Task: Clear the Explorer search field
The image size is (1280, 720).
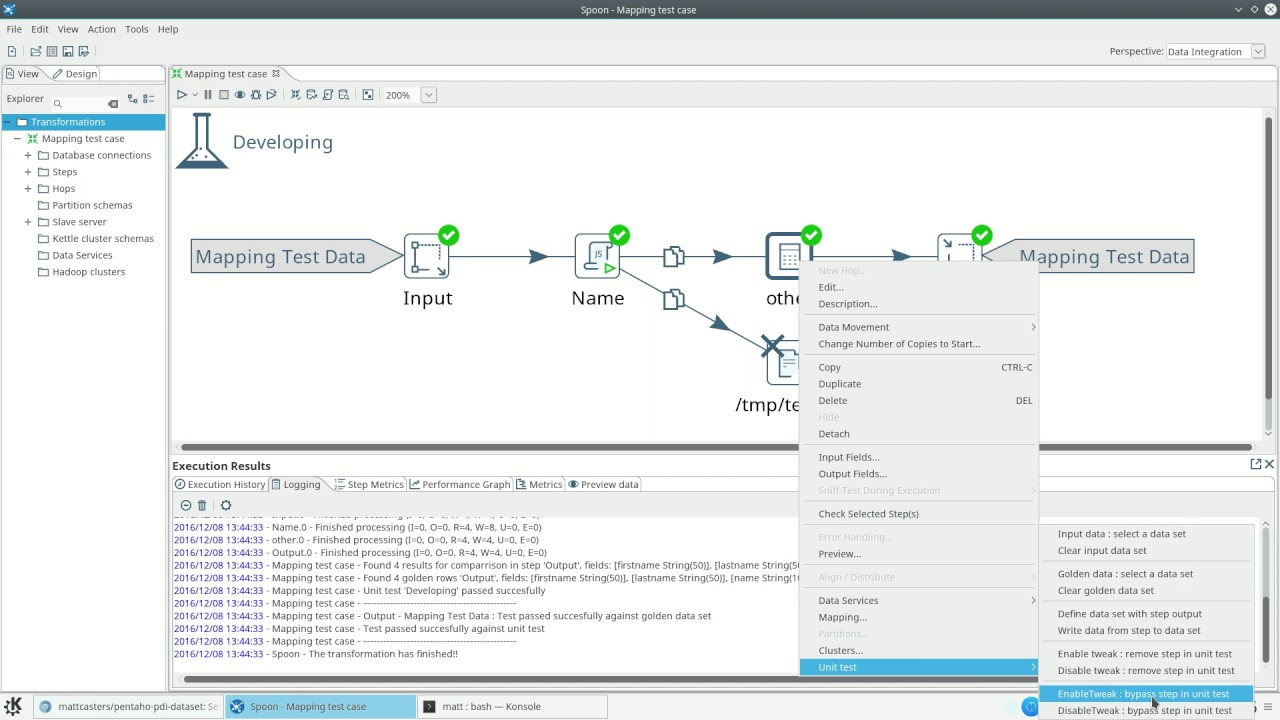Action: 113,103
